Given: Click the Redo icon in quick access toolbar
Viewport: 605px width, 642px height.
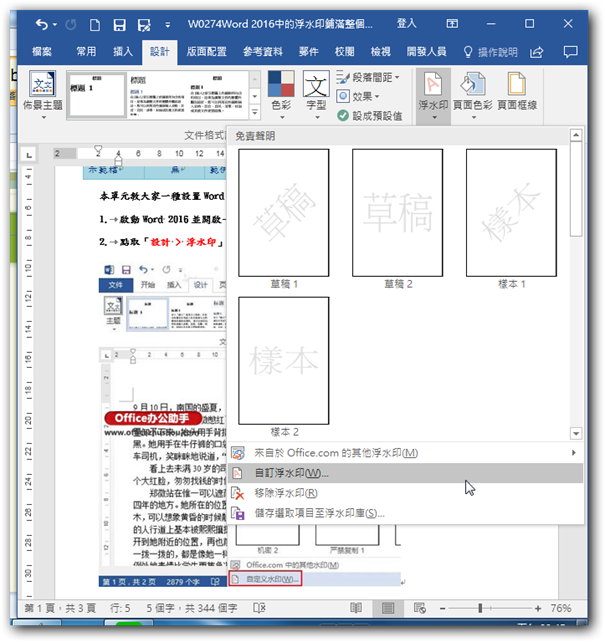Looking at the screenshot, I should 71,25.
